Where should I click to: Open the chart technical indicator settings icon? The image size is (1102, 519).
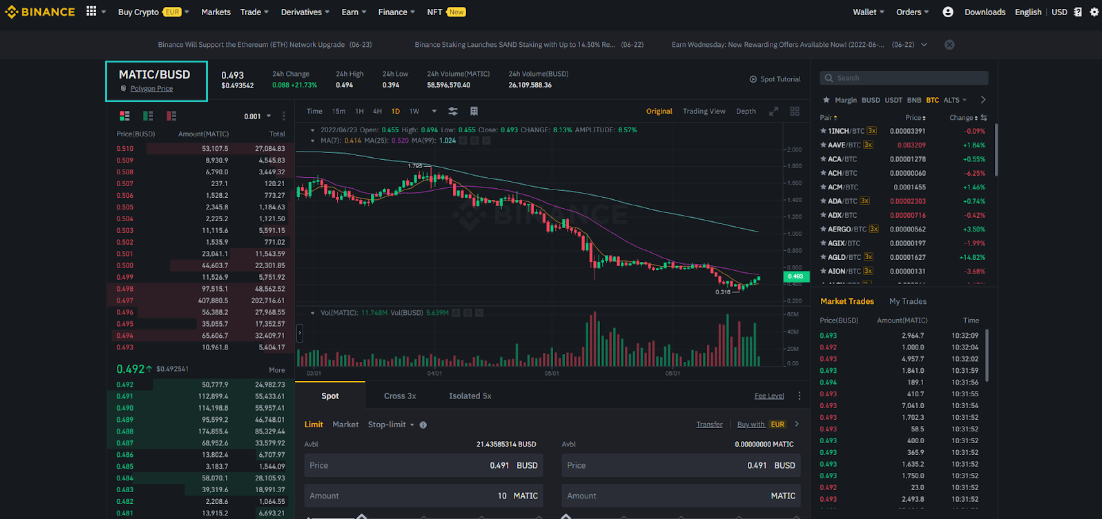click(453, 111)
